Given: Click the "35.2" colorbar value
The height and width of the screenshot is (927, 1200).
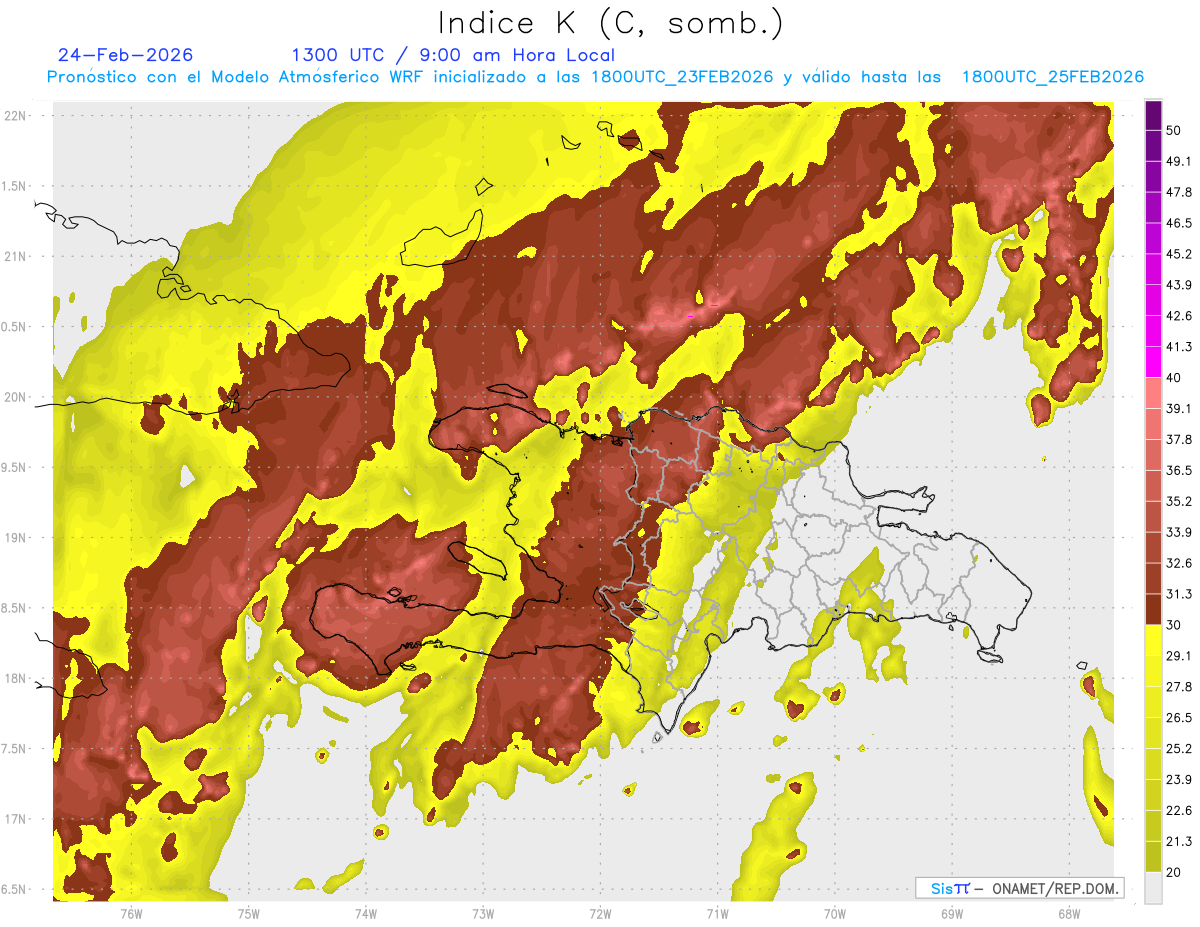Looking at the screenshot, I should [1179, 501].
